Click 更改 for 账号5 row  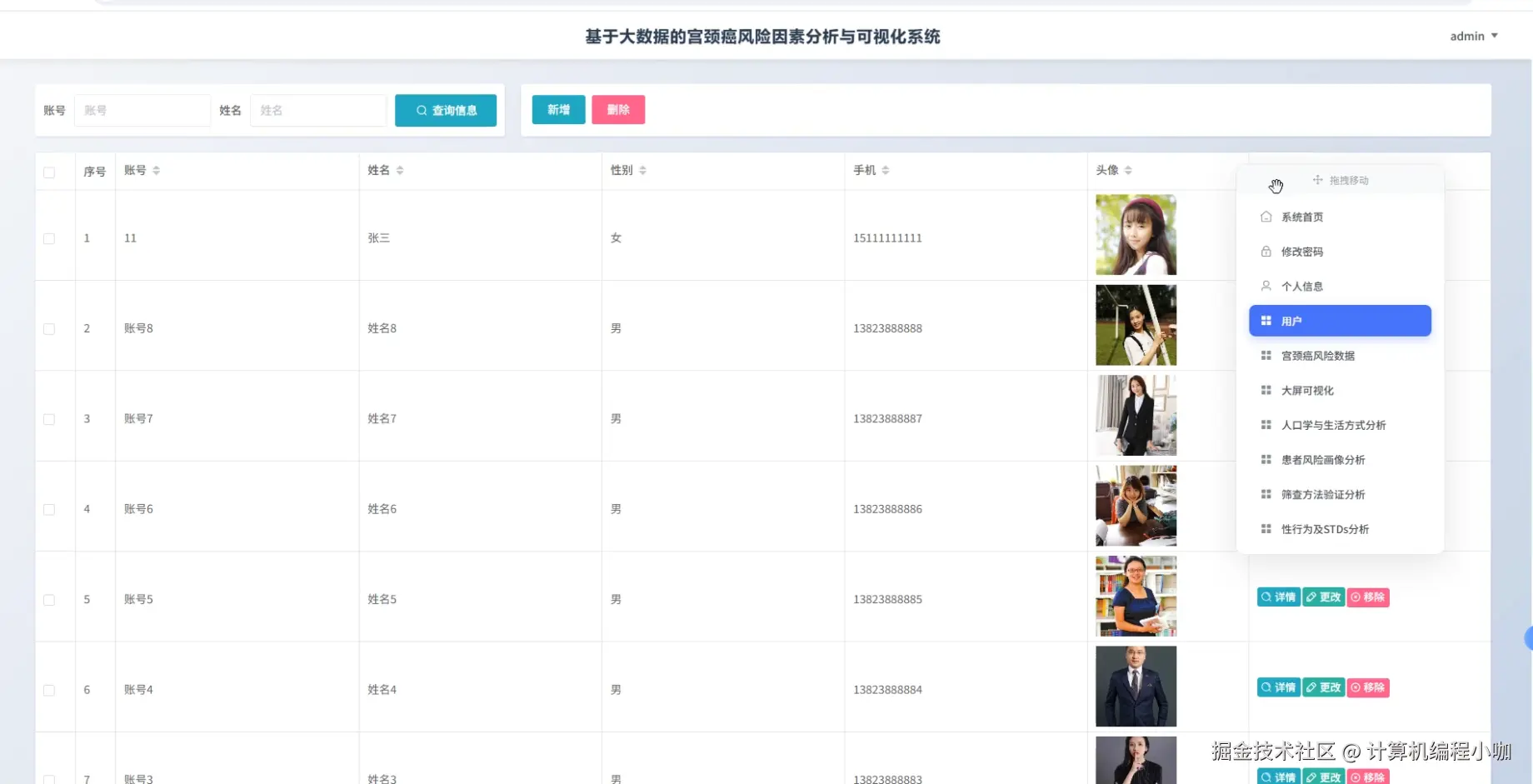(1323, 597)
